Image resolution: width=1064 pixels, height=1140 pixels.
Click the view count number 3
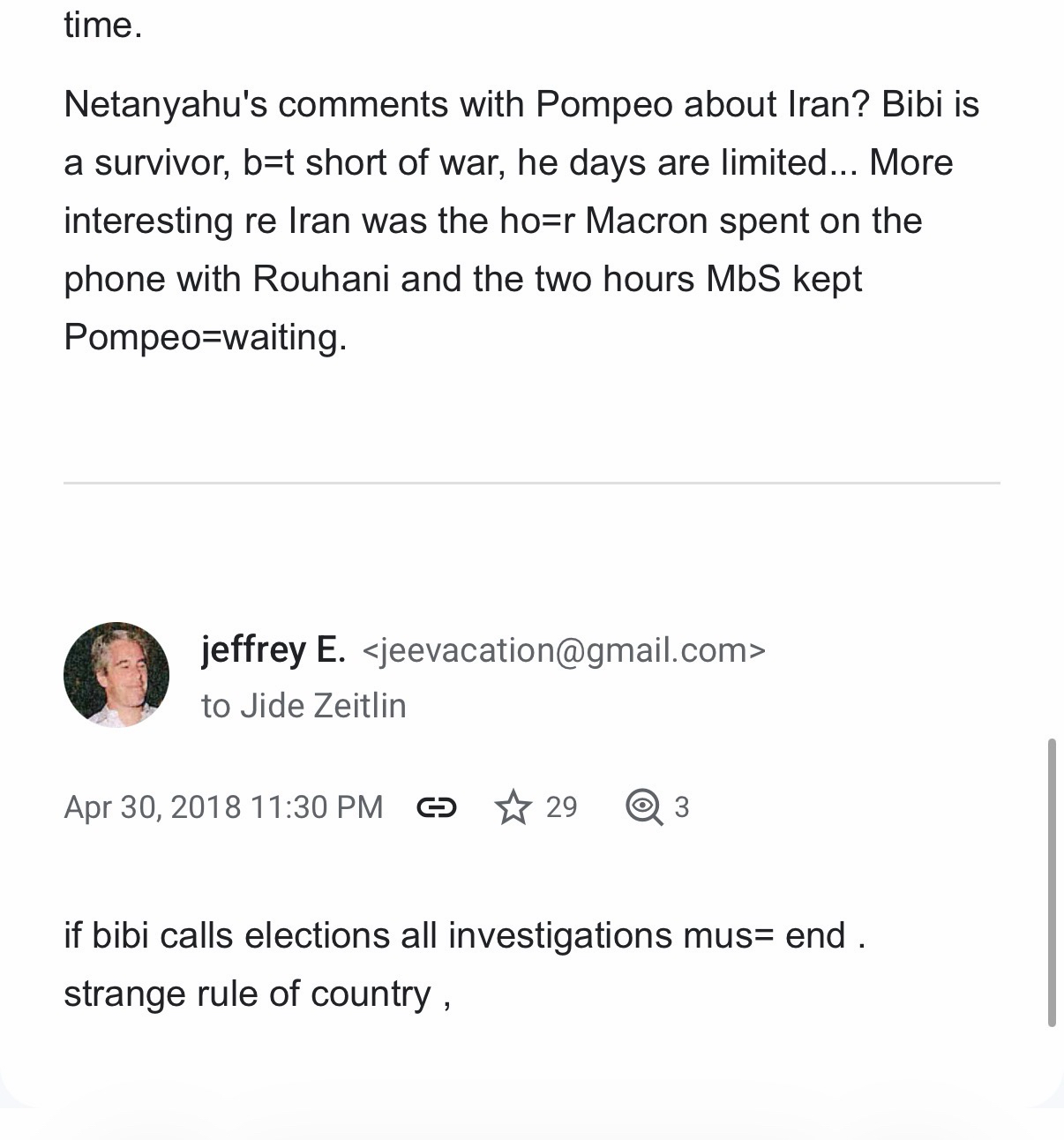pyautogui.click(x=682, y=807)
